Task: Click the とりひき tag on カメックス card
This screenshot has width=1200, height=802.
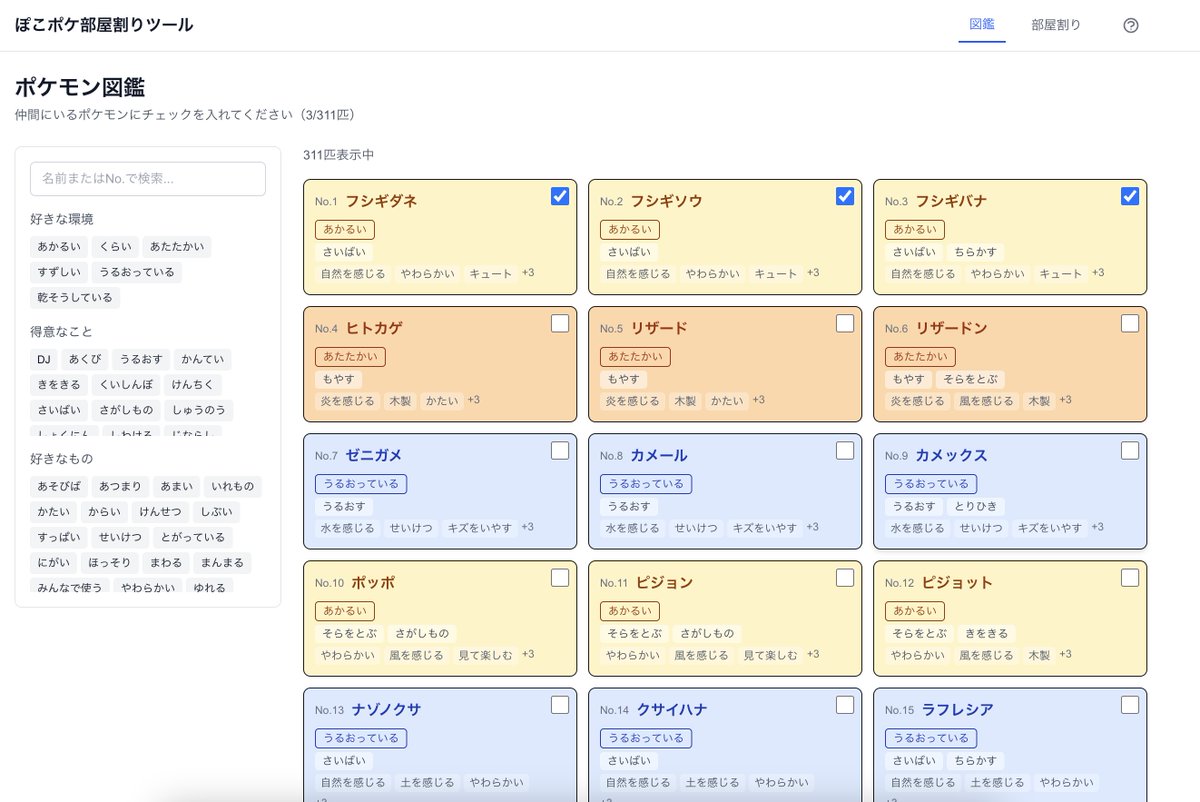Action: 976,506
